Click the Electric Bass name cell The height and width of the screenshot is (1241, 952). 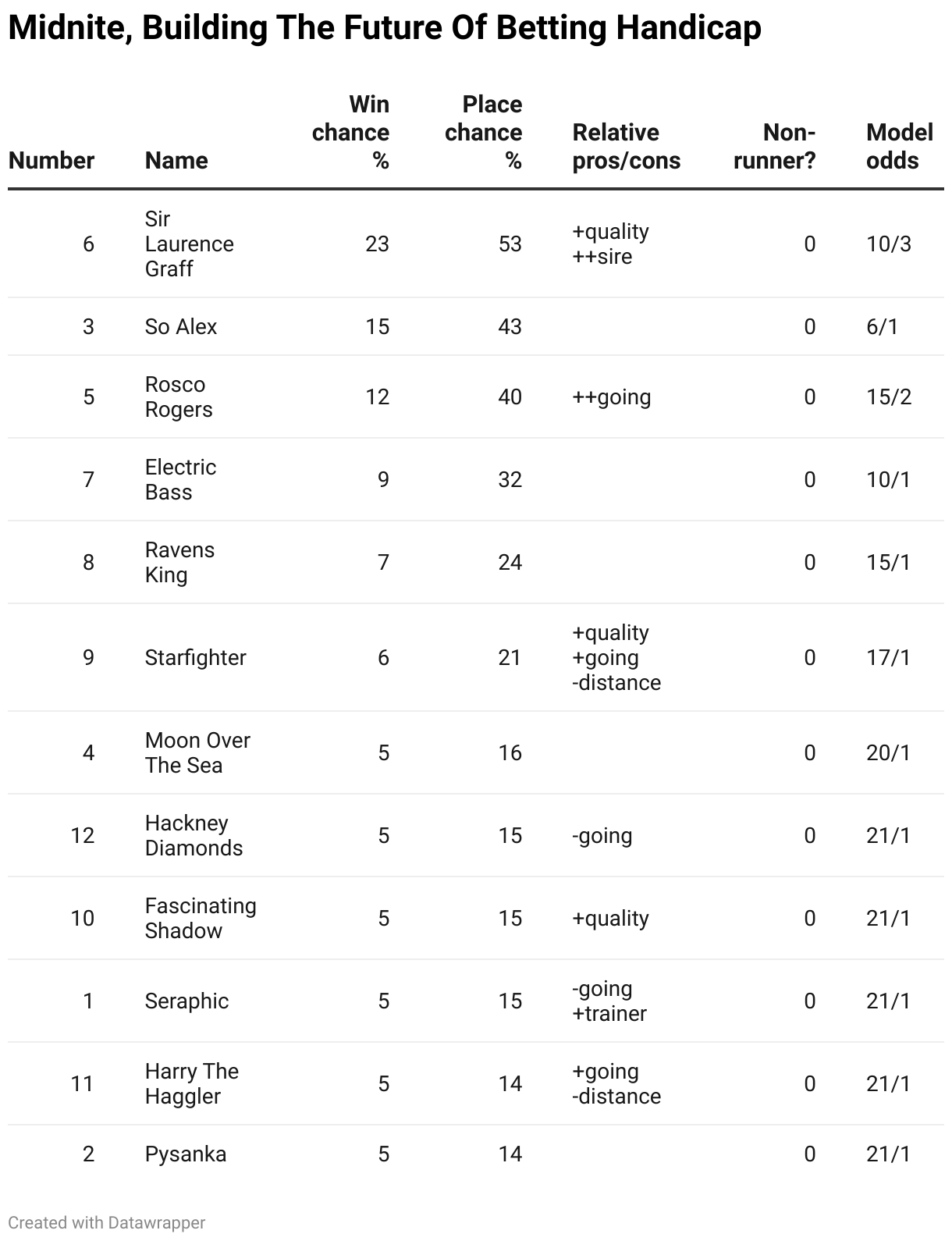coord(180,479)
